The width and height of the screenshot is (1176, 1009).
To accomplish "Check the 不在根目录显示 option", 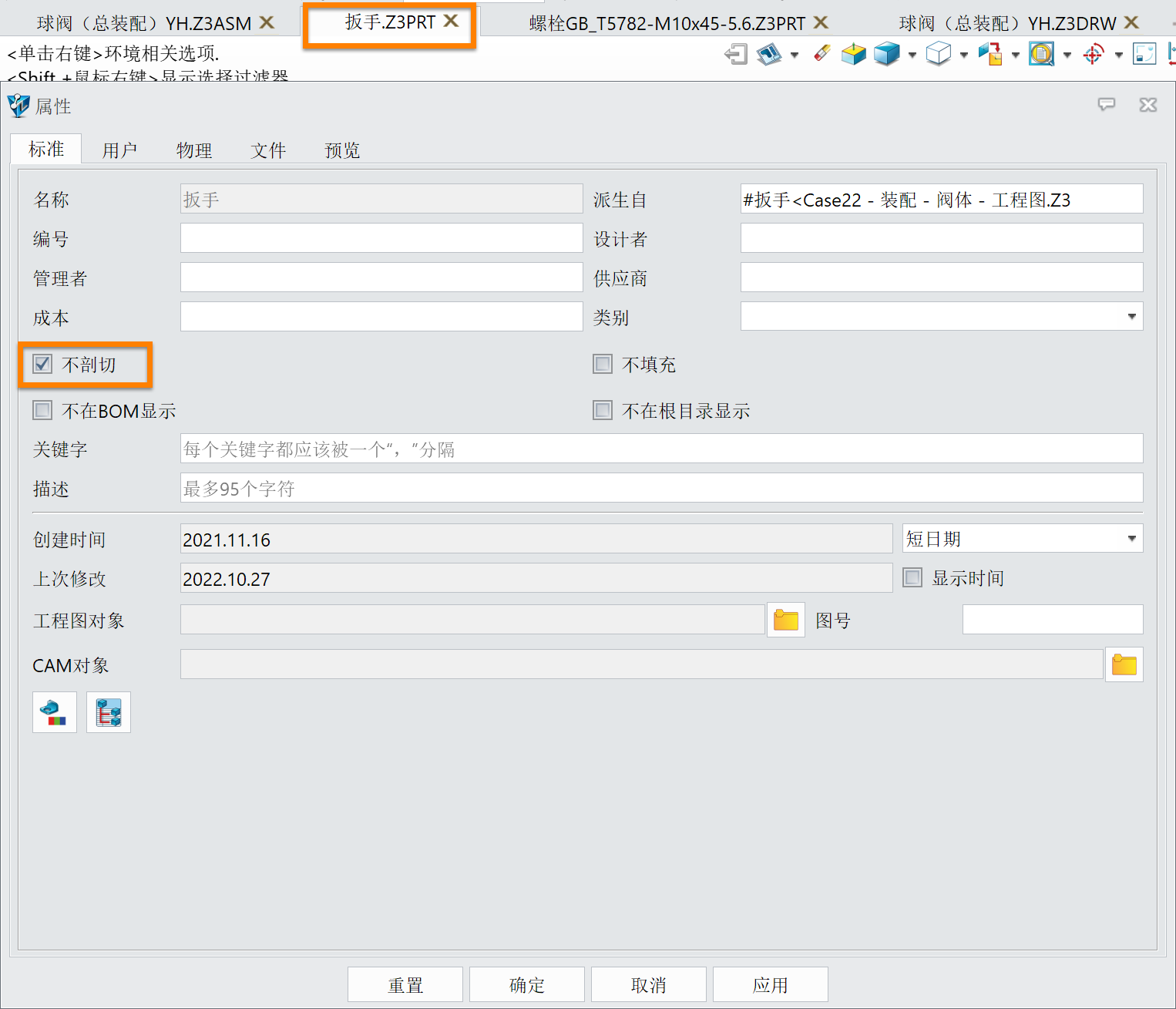I will (603, 410).
